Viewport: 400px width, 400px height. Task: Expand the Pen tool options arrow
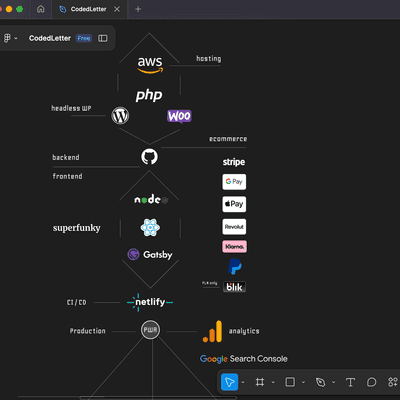coord(333,382)
